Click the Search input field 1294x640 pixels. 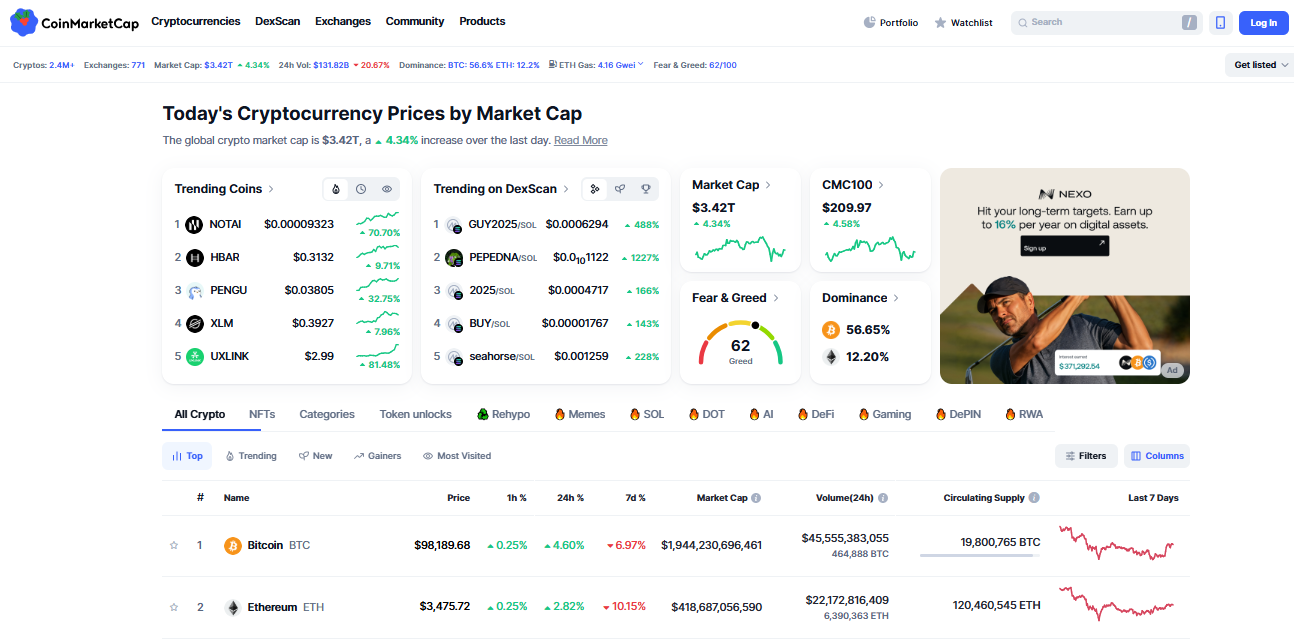click(x=1106, y=23)
